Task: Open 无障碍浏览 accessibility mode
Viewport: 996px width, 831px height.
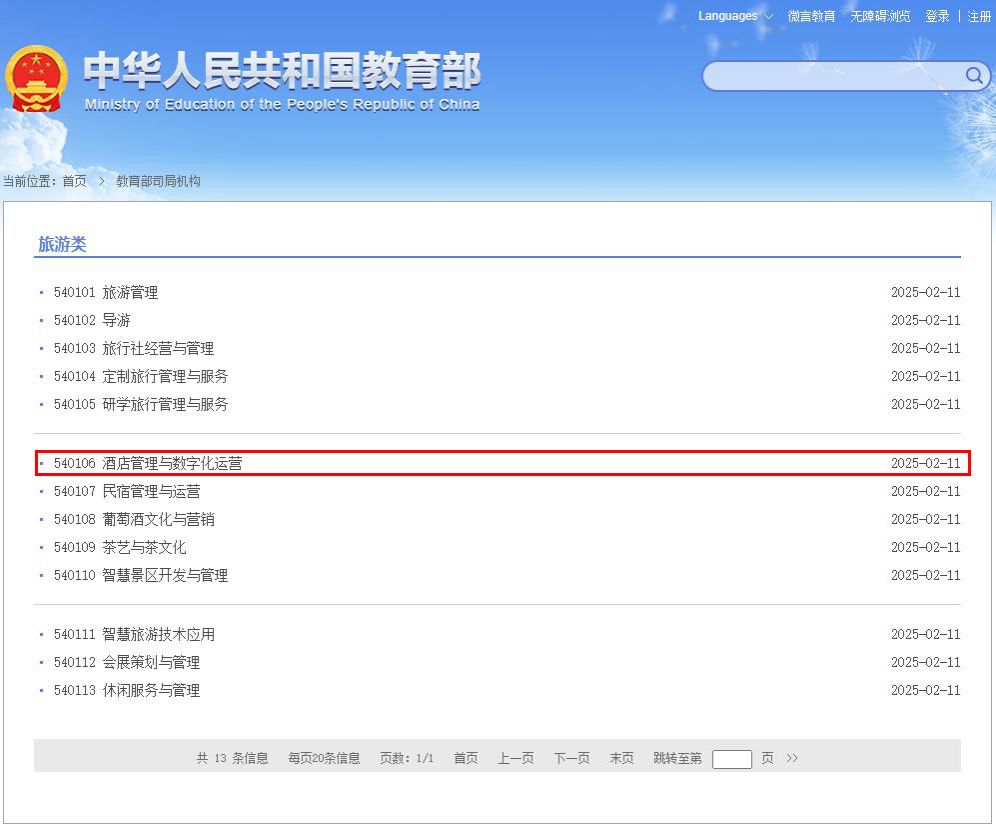Action: (880, 16)
